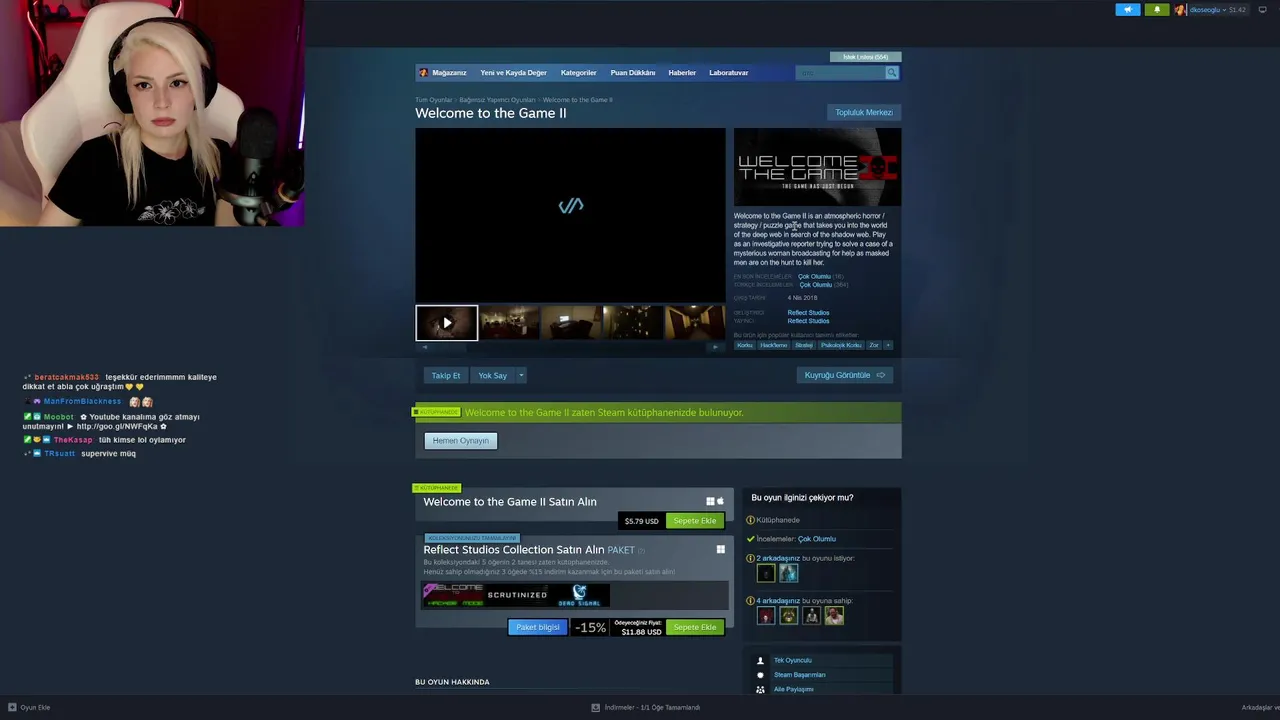Open the Scrutinized bundle item image
Image resolution: width=1280 pixels, height=720 pixels.
(517, 595)
